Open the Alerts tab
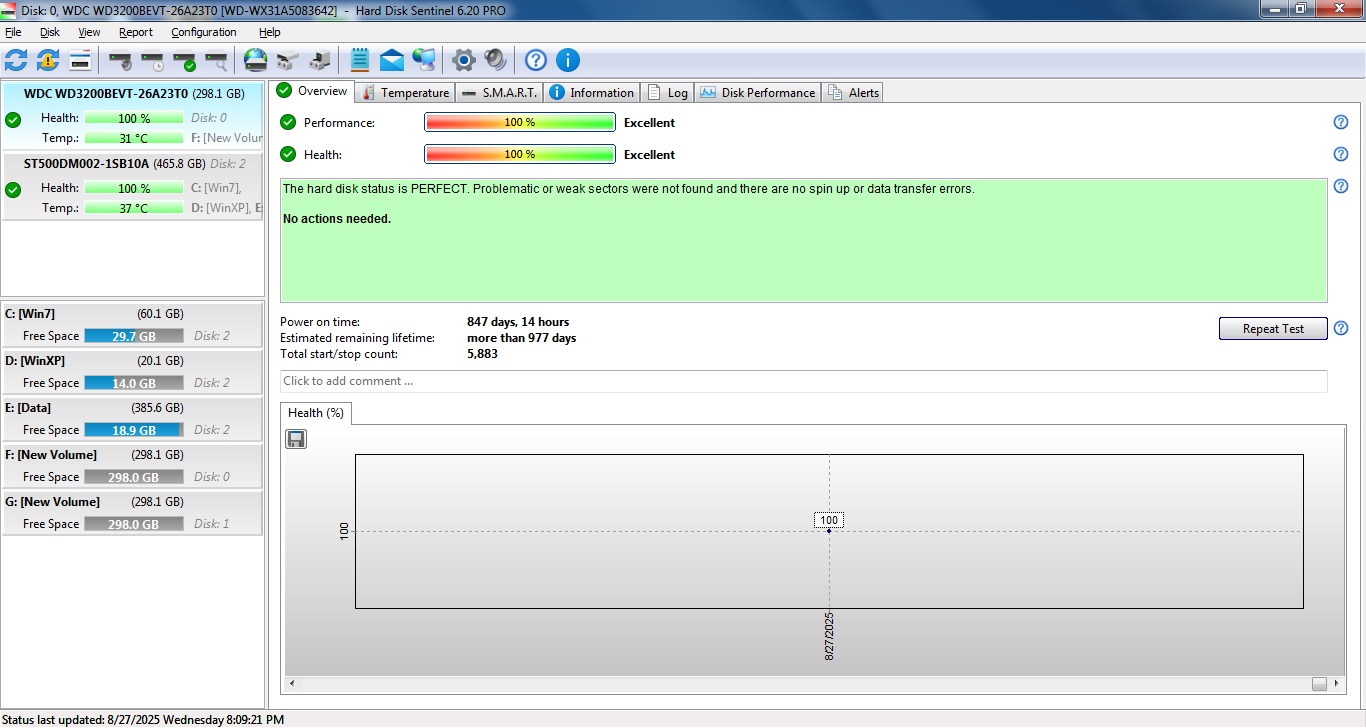The width and height of the screenshot is (1366, 728). tap(853, 93)
